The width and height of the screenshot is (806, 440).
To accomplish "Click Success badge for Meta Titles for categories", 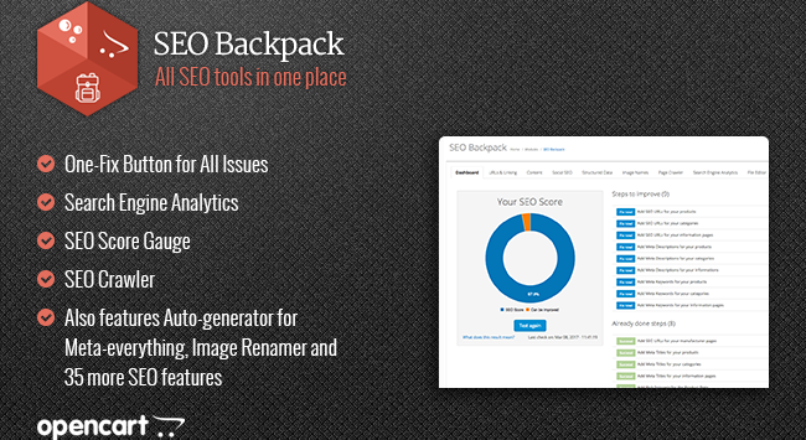I will click(x=626, y=364).
